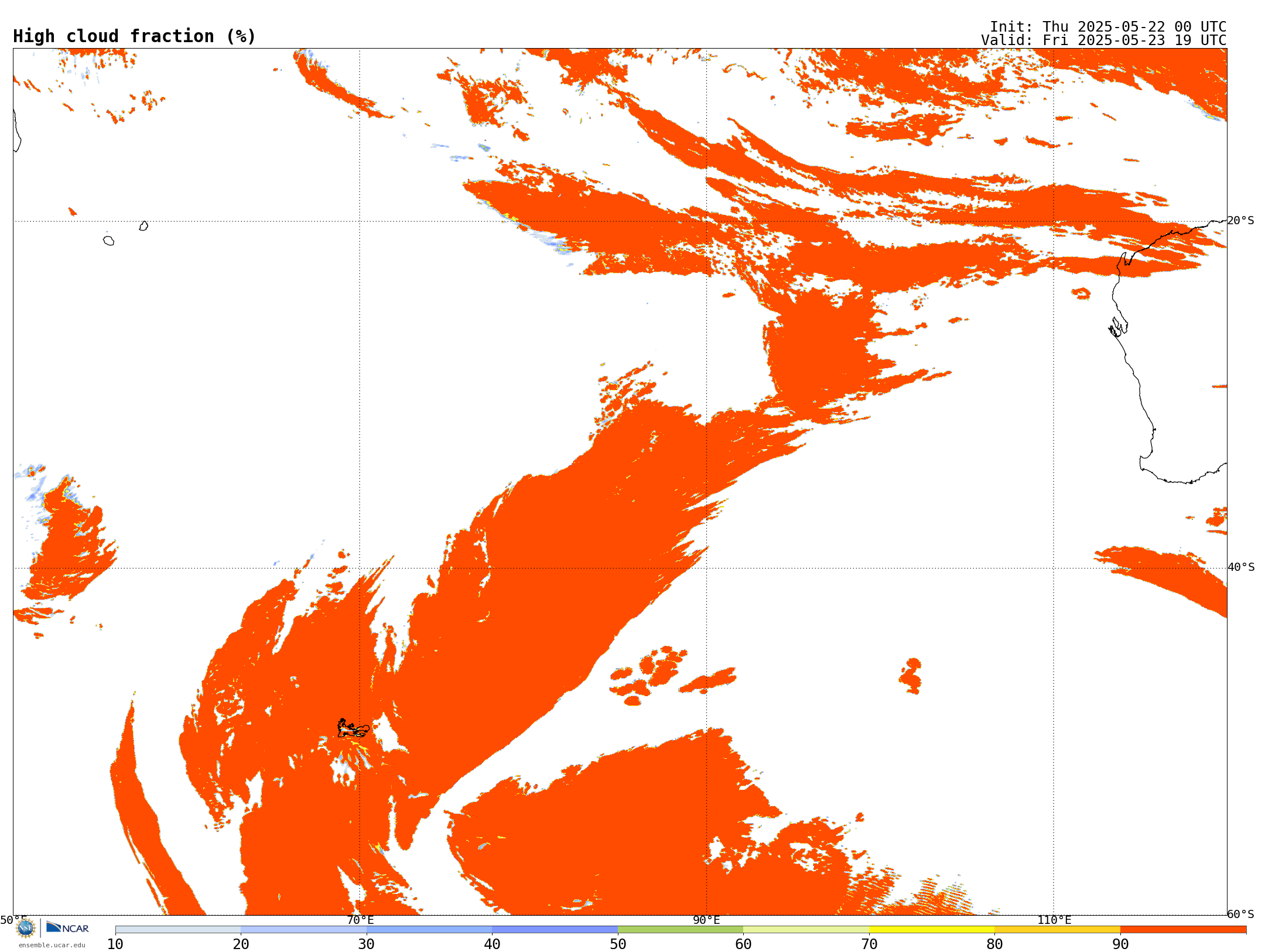Click the 'High cloud fraction (%)' title

[x=135, y=36]
